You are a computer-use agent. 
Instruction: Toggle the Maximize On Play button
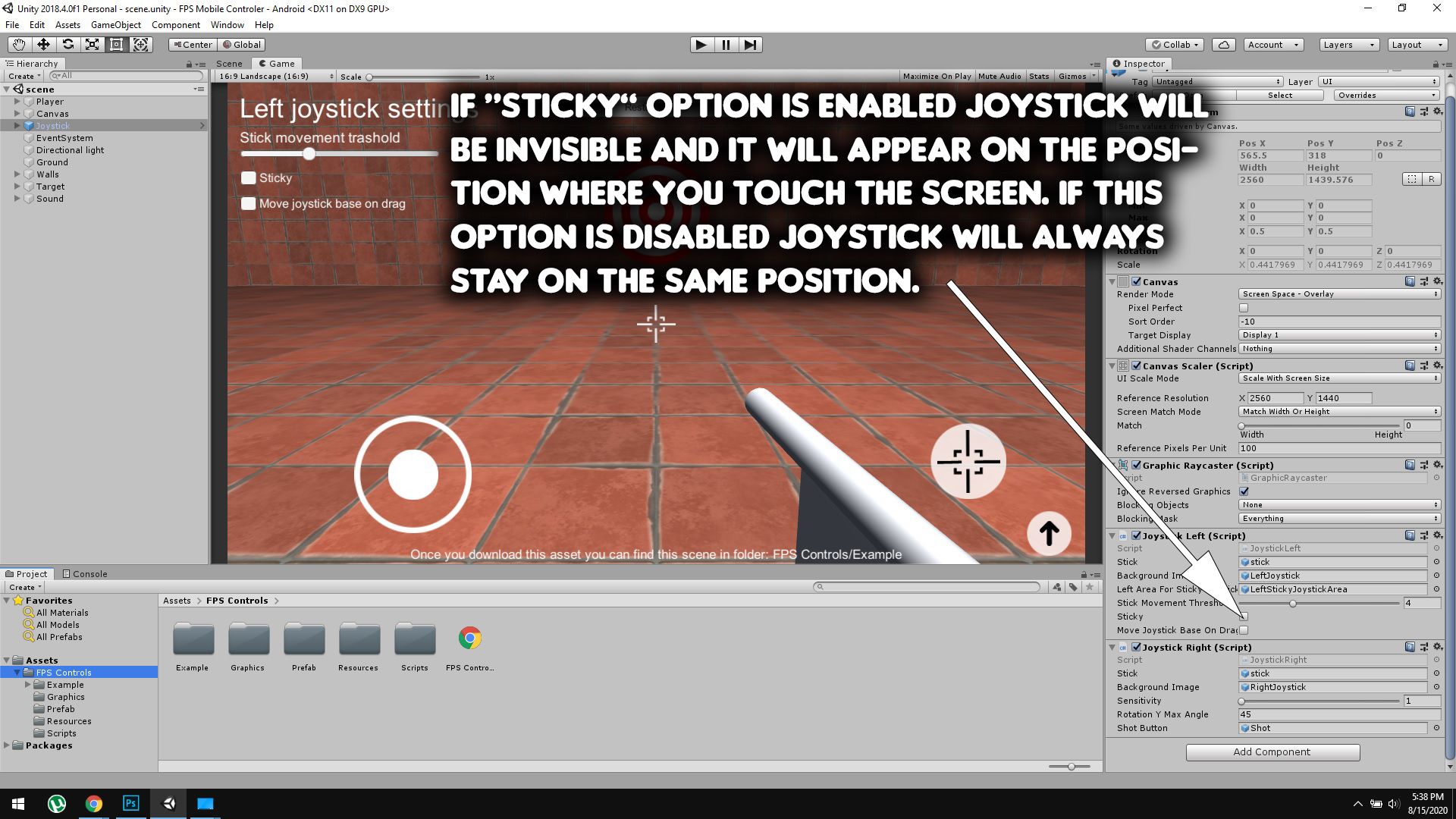click(x=937, y=76)
